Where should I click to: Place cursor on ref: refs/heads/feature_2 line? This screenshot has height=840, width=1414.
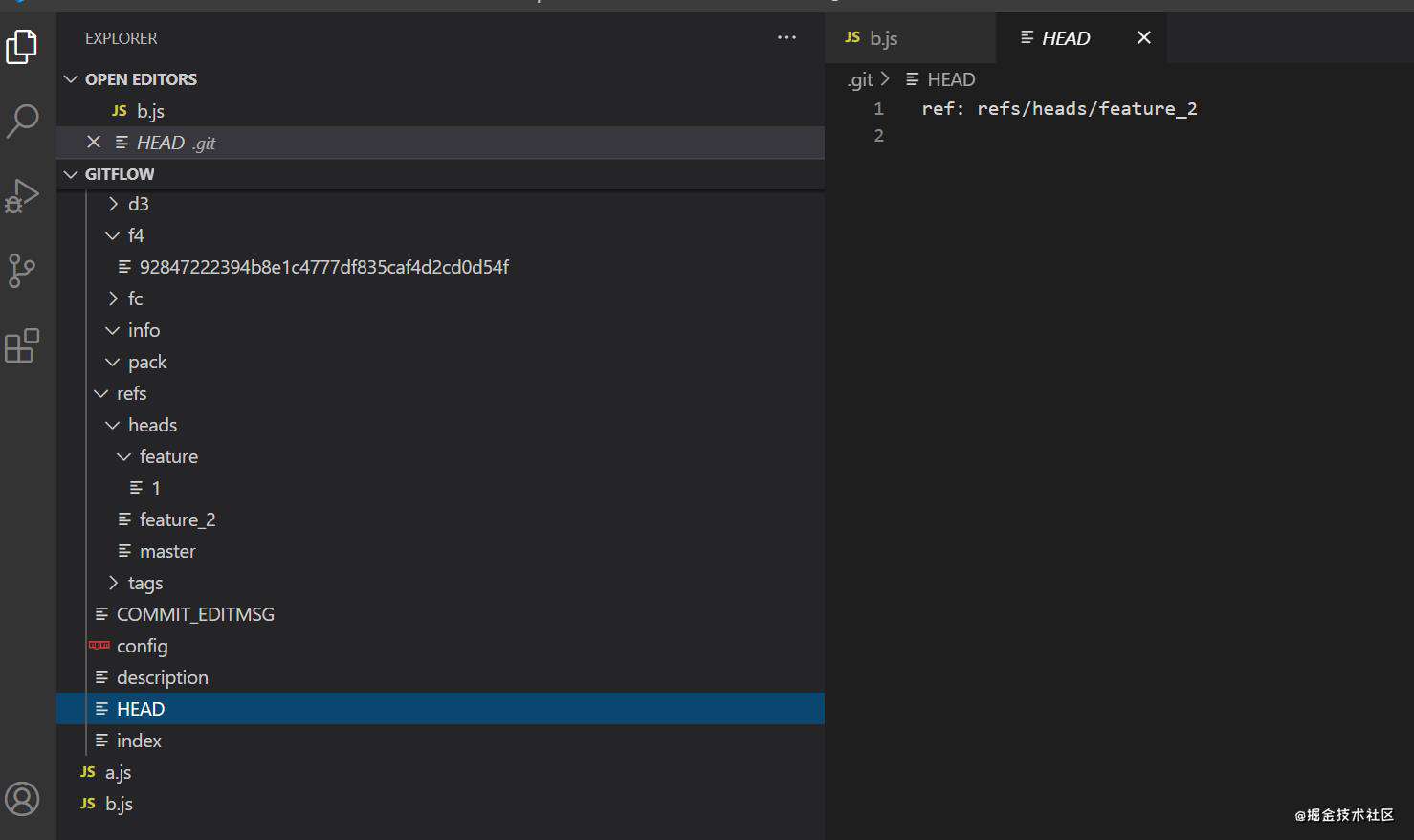[x=1059, y=109]
